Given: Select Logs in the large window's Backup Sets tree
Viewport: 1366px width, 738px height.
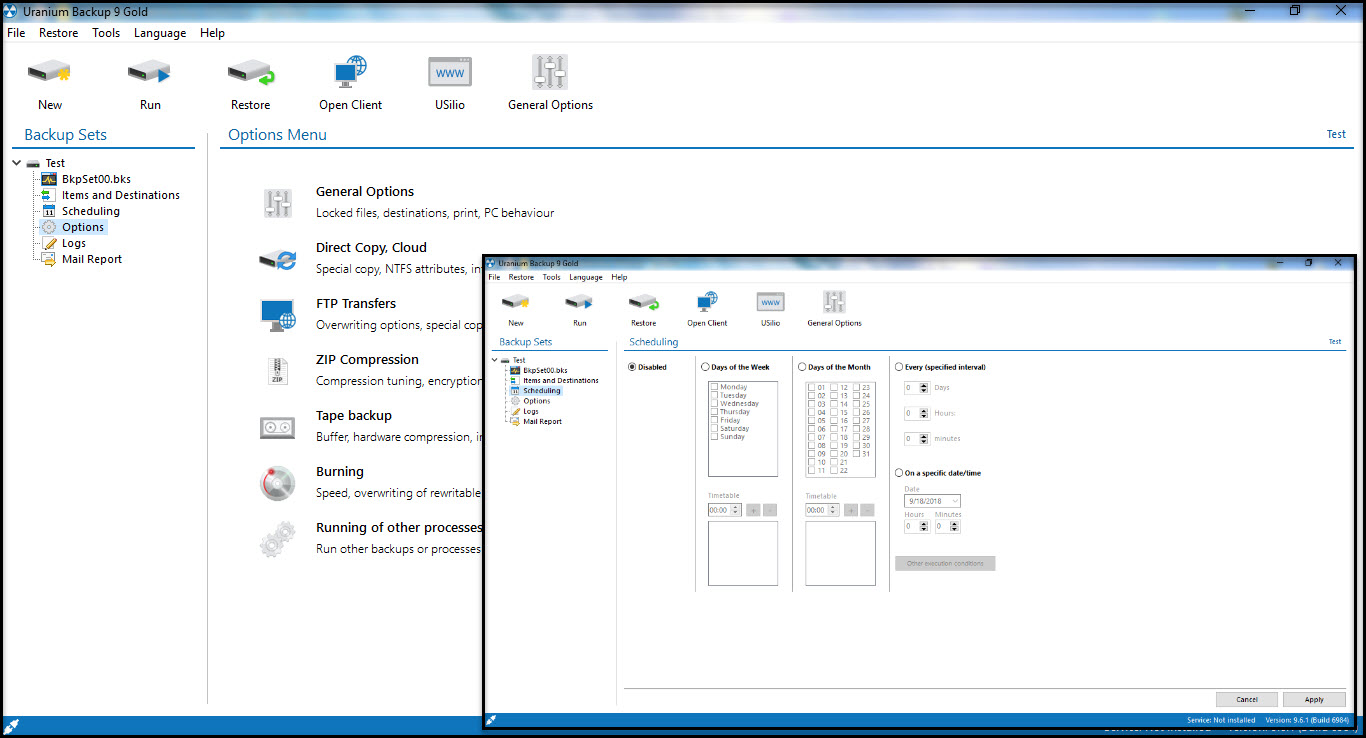Looking at the screenshot, I should tap(74, 243).
